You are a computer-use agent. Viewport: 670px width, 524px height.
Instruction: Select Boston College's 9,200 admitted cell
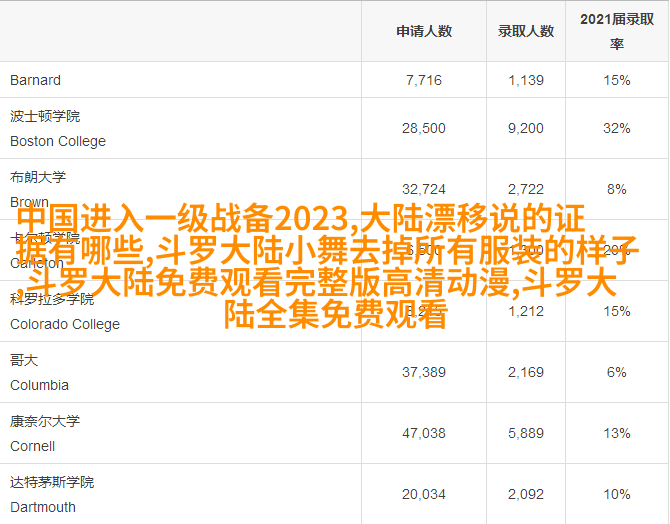526,128
